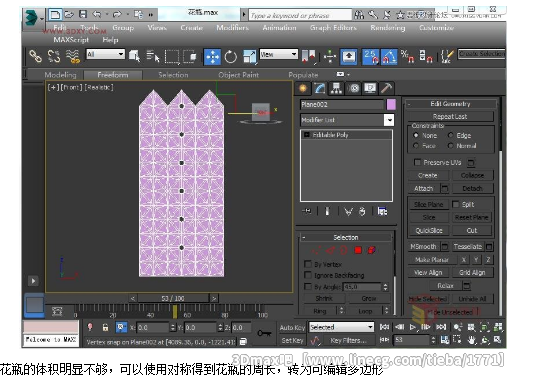Open the Motion panel wheel icon
The width and height of the screenshot is (544, 379).
tap(353, 89)
